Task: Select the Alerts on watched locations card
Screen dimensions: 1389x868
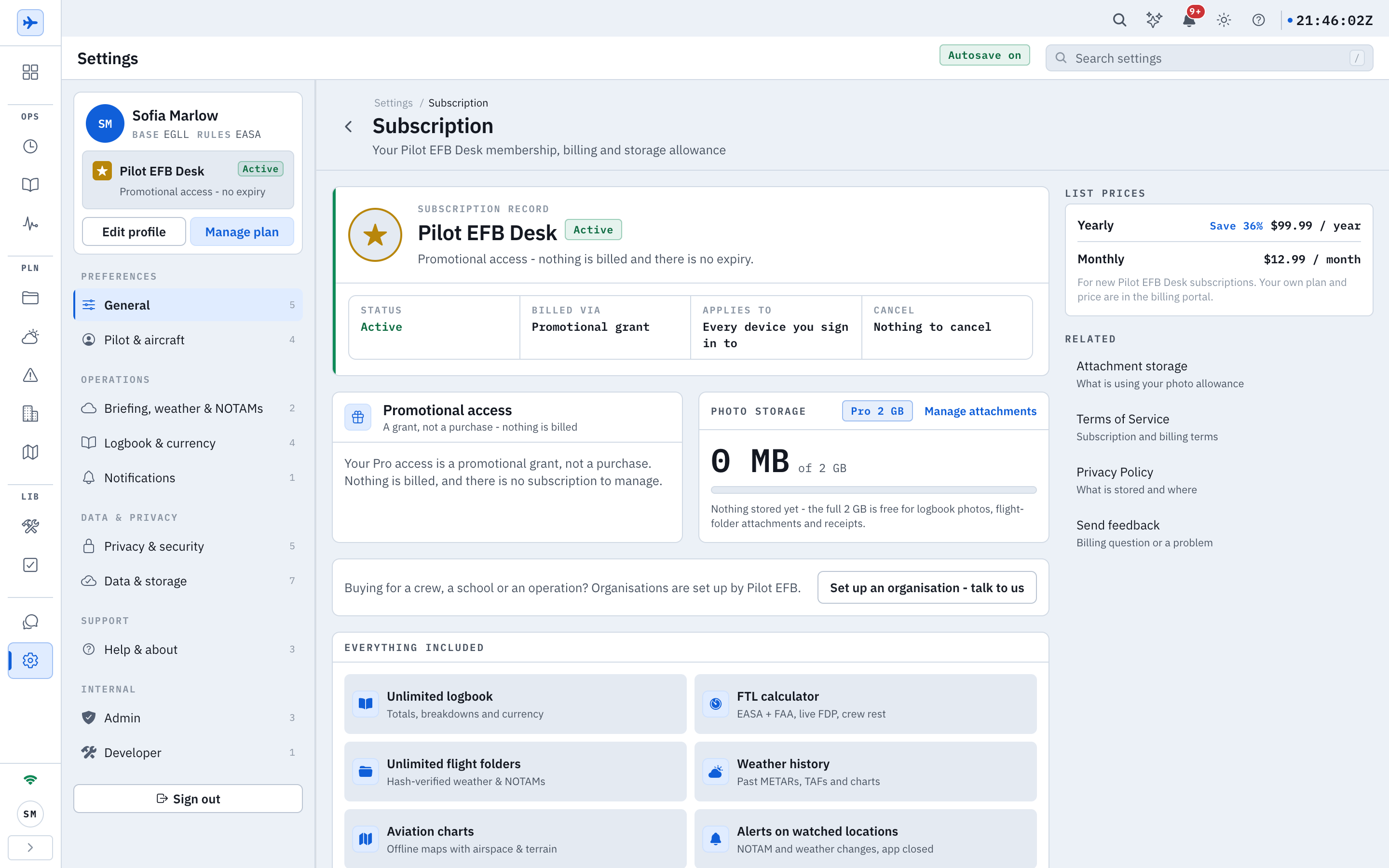Action: pos(866,839)
